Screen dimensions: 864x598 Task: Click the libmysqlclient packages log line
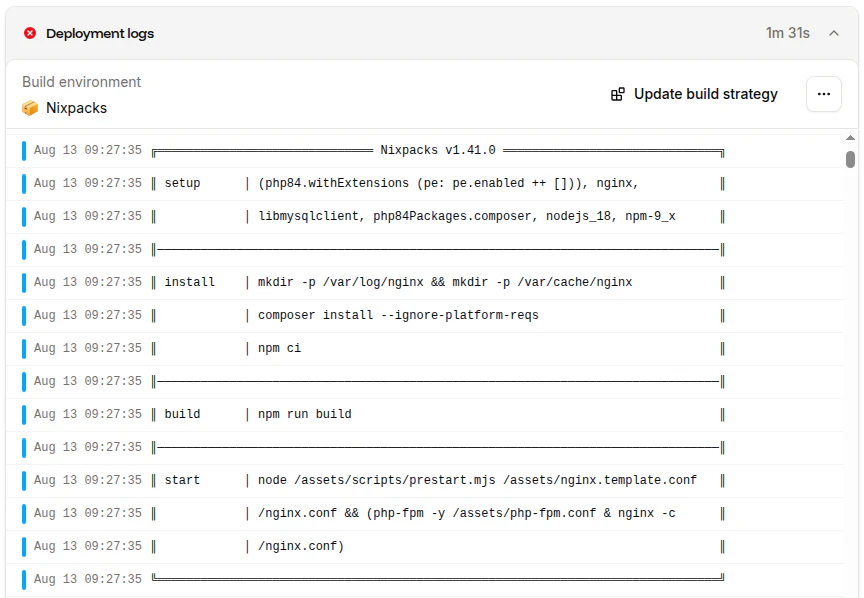[425, 217]
